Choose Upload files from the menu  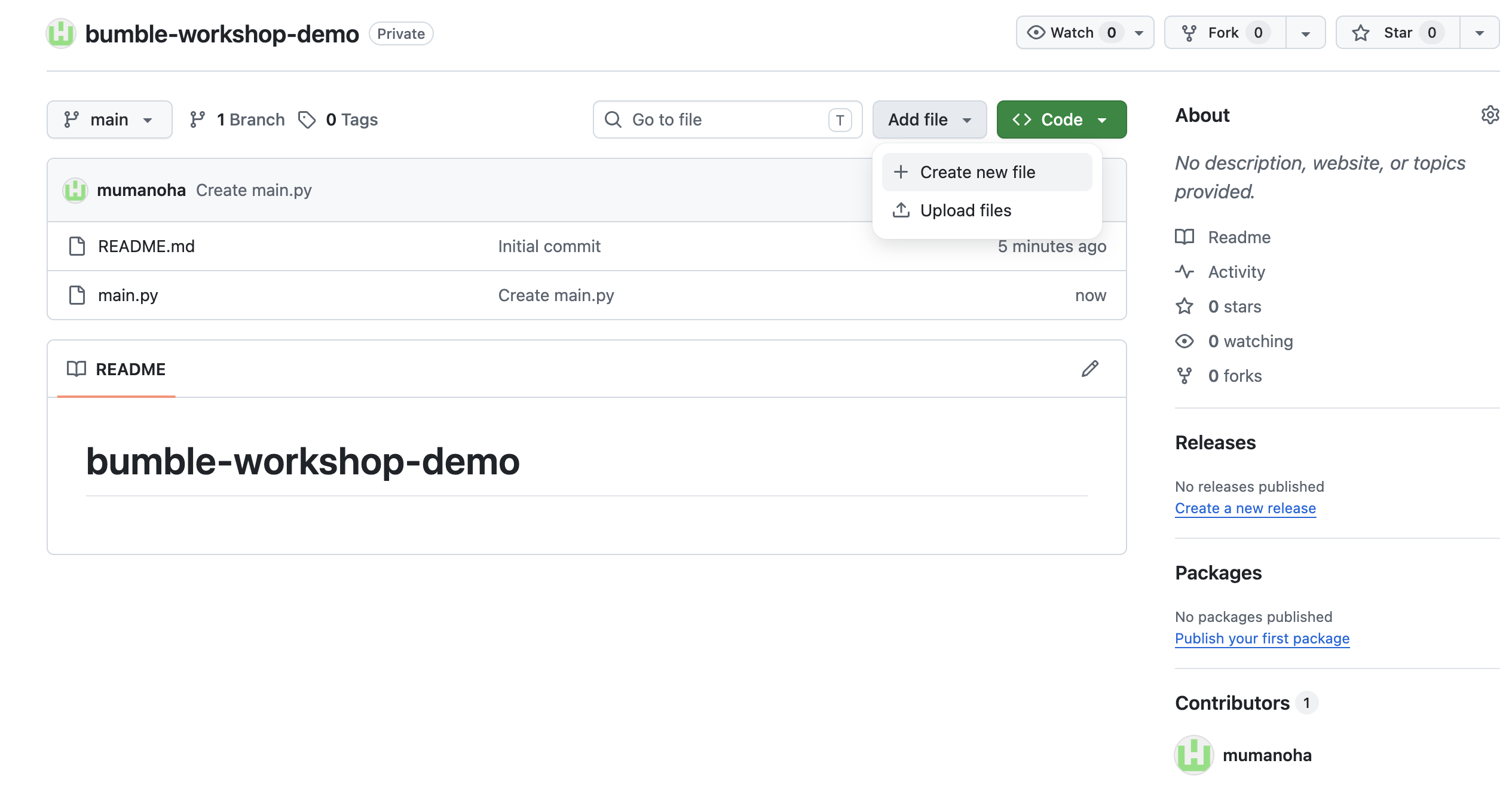(x=987, y=210)
